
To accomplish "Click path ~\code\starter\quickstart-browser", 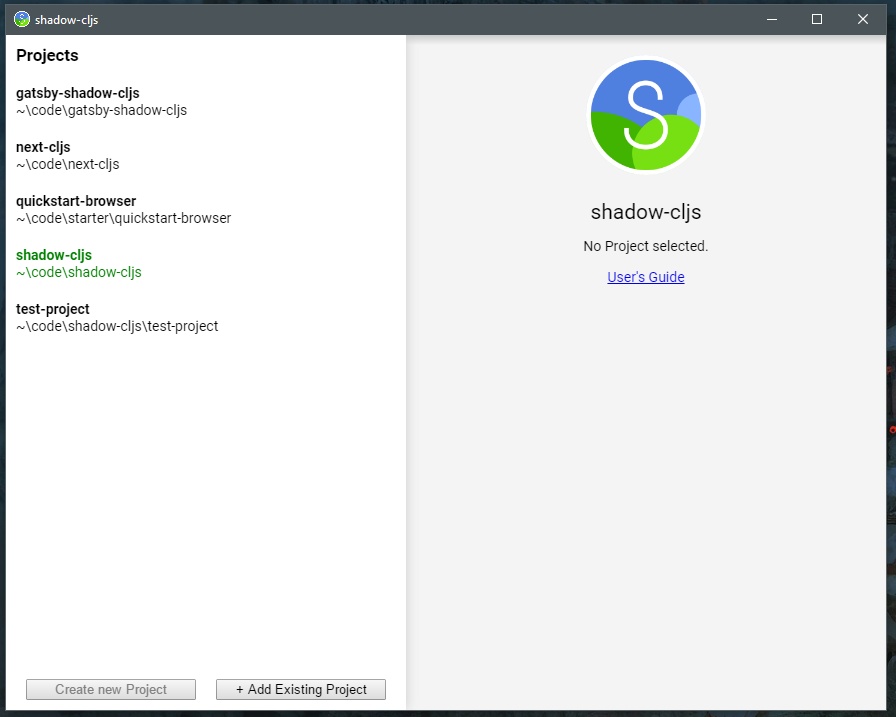I will coord(123,218).
